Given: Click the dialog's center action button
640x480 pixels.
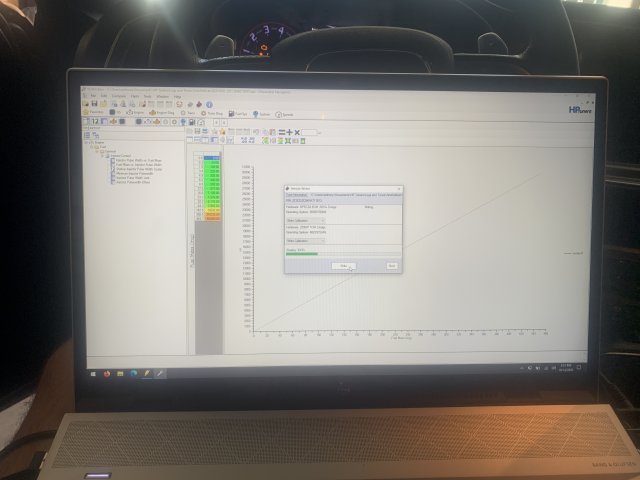Looking at the screenshot, I should (343, 265).
